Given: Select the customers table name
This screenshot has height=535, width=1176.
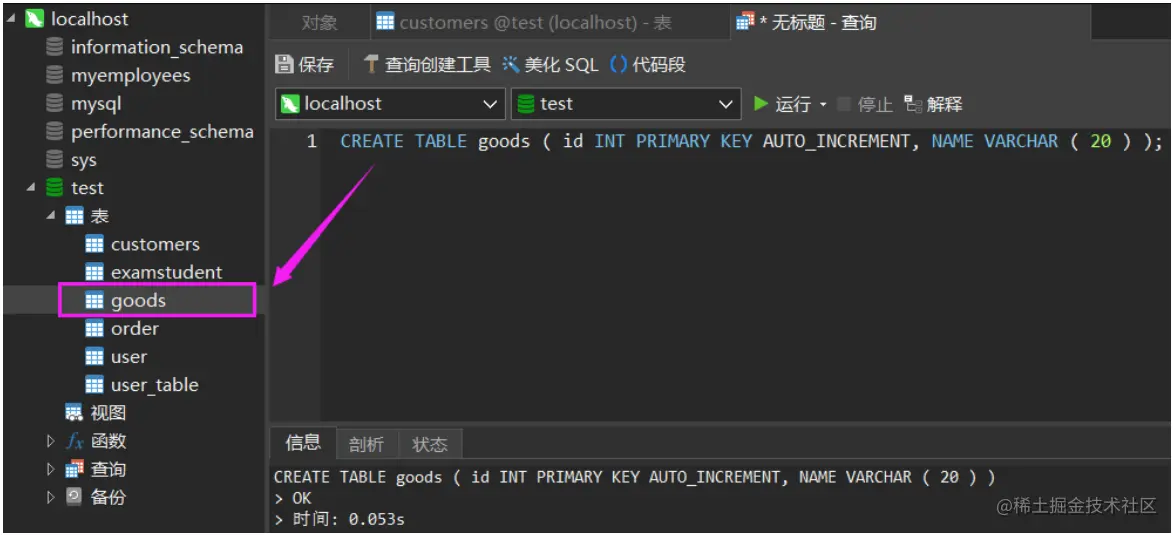Looking at the screenshot, I should pyautogui.click(x=155, y=245).
